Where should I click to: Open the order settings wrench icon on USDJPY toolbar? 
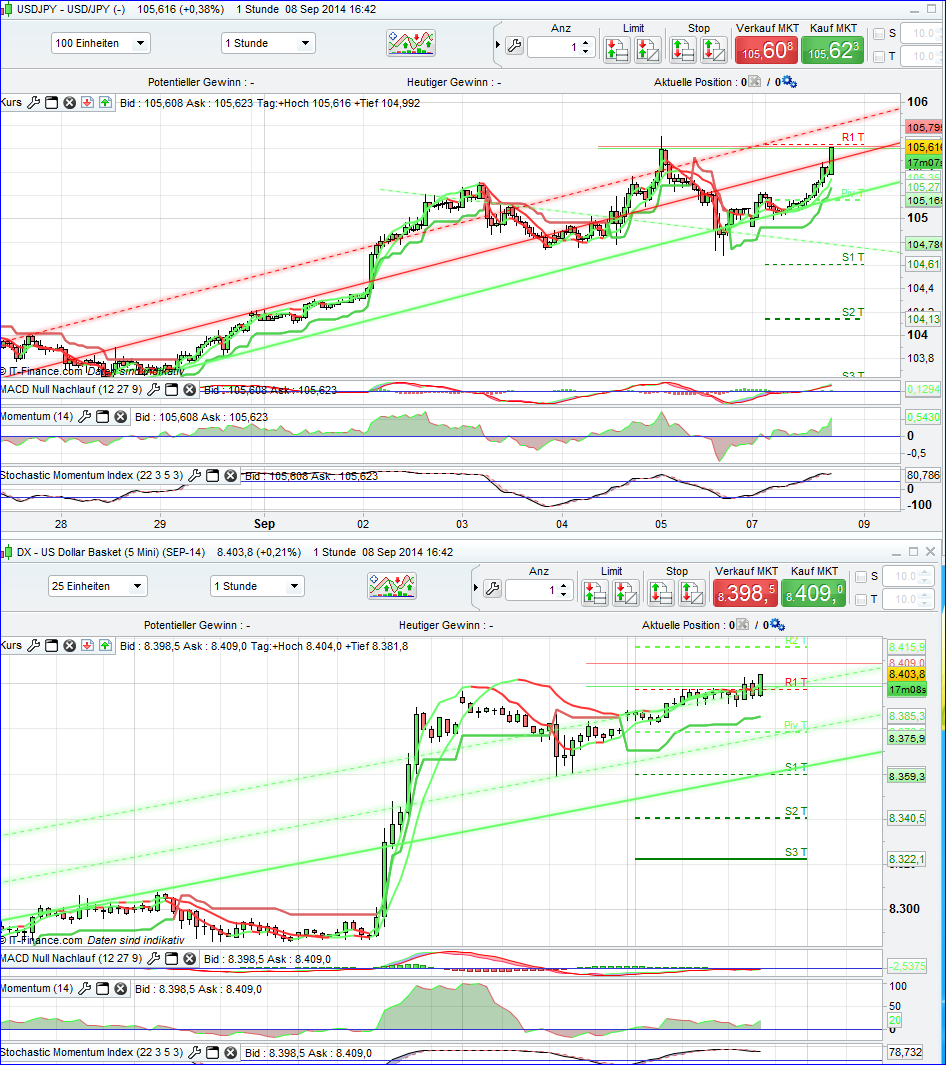click(512, 43)
